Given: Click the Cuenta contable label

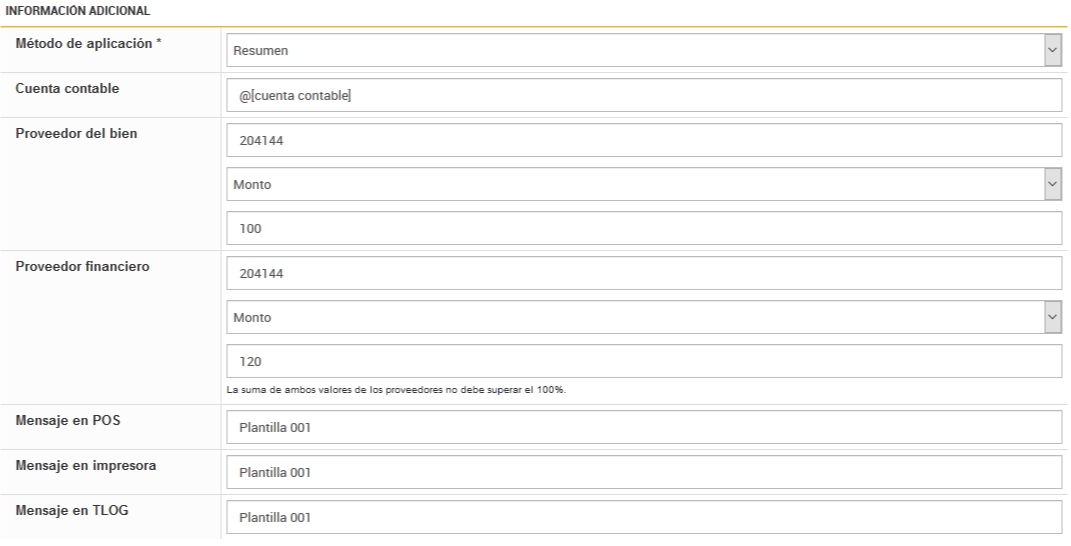Looking at the screenshot, I should pyautogui.click(x=67, y=88).
